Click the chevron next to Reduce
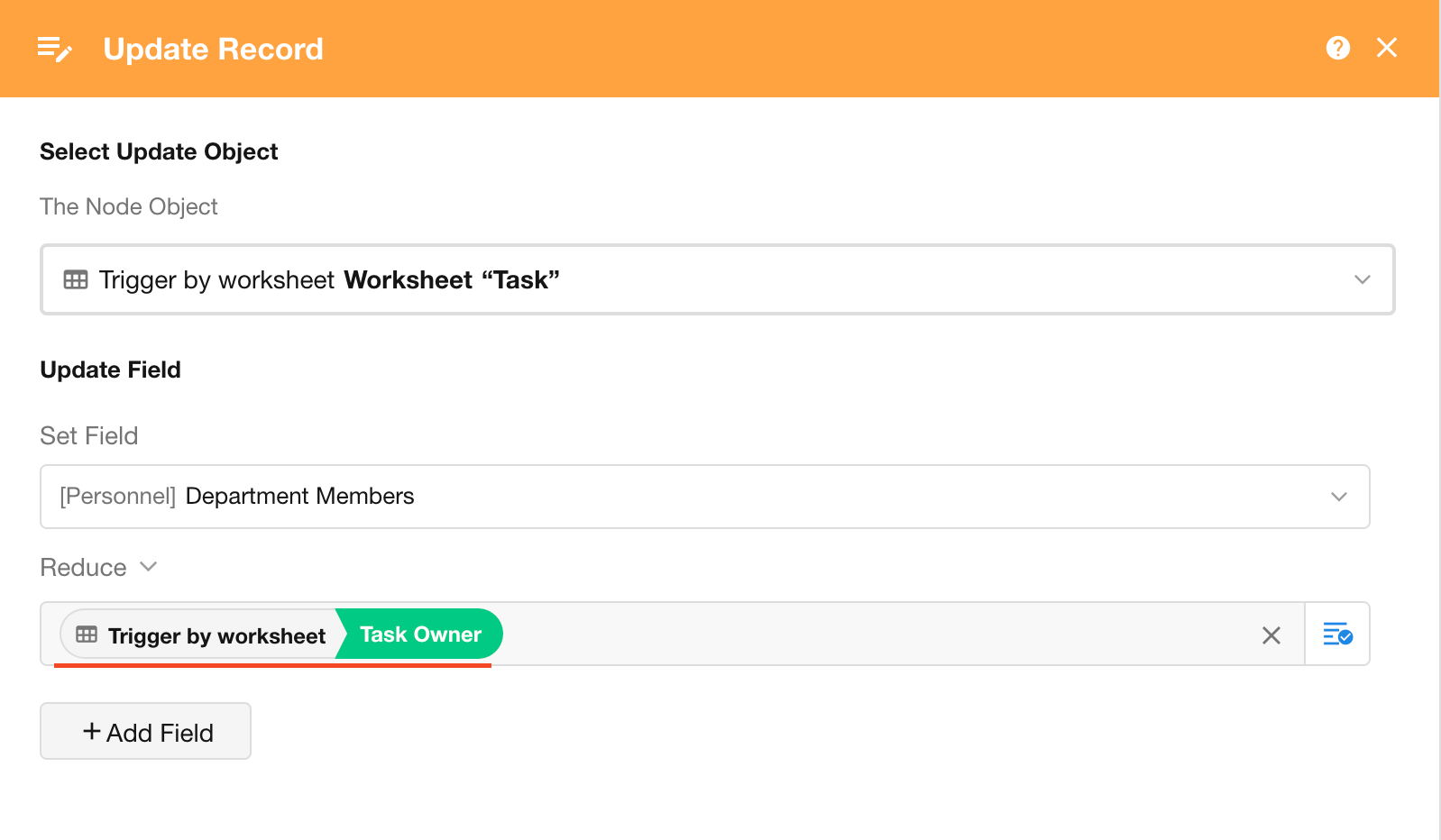The width and height of the screenshot is (1441, 840). coord(149,567)
